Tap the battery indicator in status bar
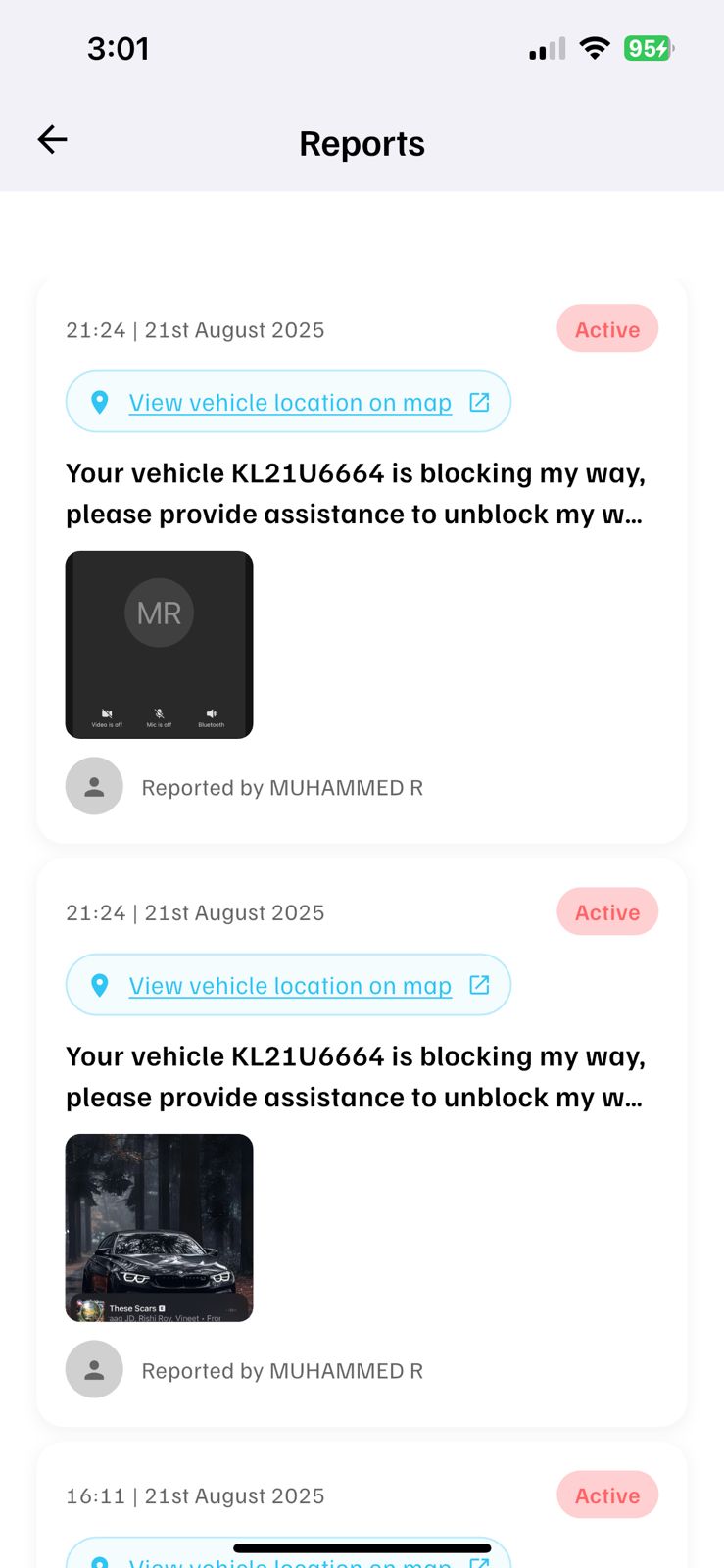 click(x=649, y=48)
